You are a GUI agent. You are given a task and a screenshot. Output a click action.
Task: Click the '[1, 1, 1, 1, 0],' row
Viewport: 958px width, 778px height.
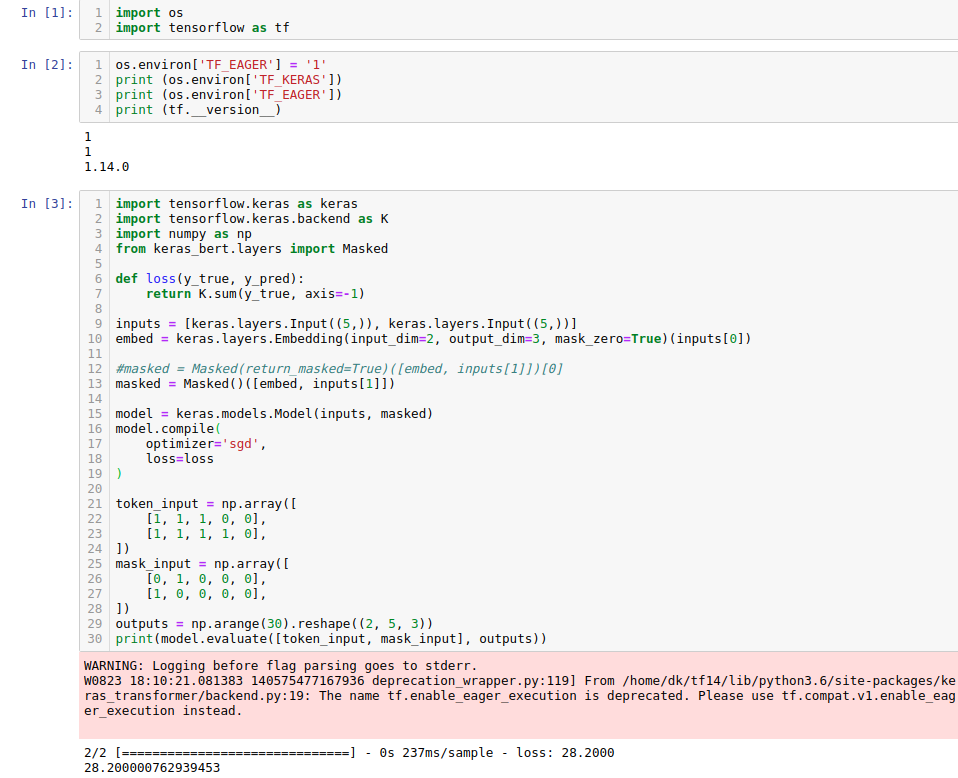(x=206, y=534)
